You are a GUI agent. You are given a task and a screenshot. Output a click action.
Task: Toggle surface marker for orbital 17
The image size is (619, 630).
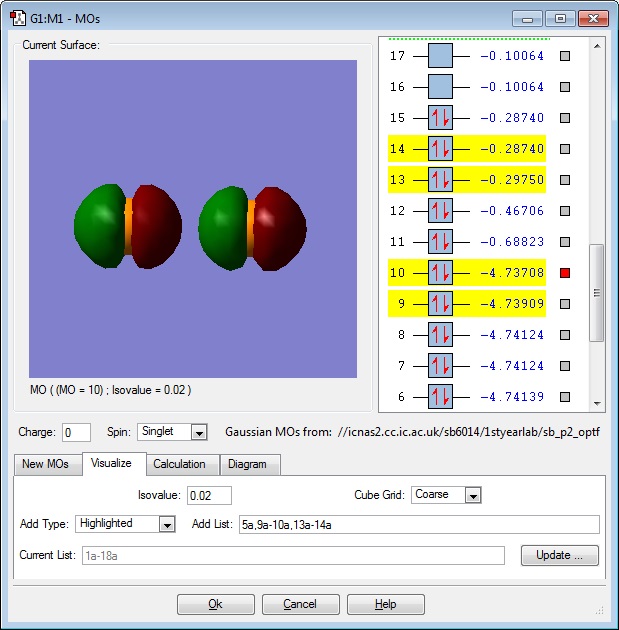(x=565, y=56)
